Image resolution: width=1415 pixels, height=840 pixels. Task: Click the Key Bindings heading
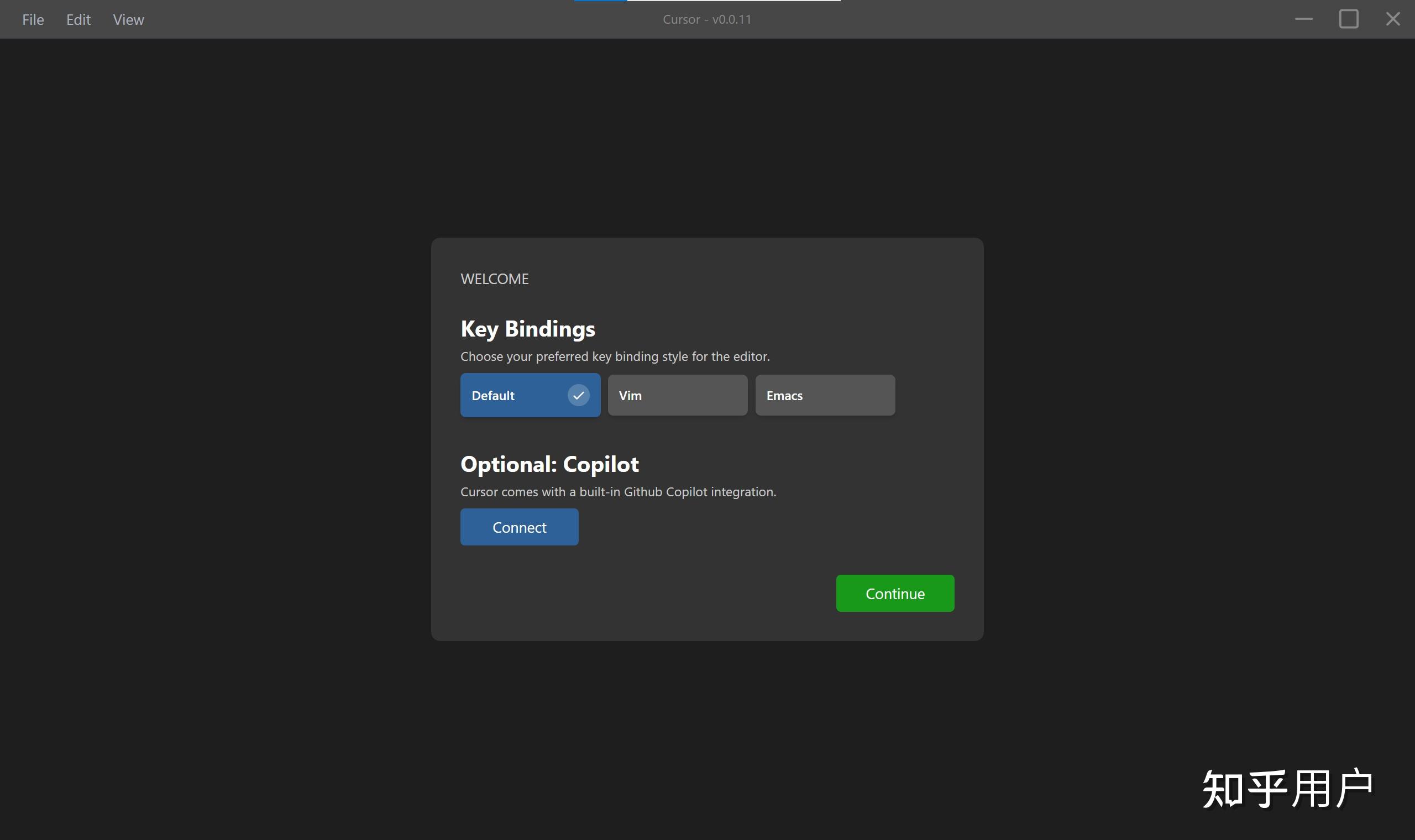click(x=528, y=329)
